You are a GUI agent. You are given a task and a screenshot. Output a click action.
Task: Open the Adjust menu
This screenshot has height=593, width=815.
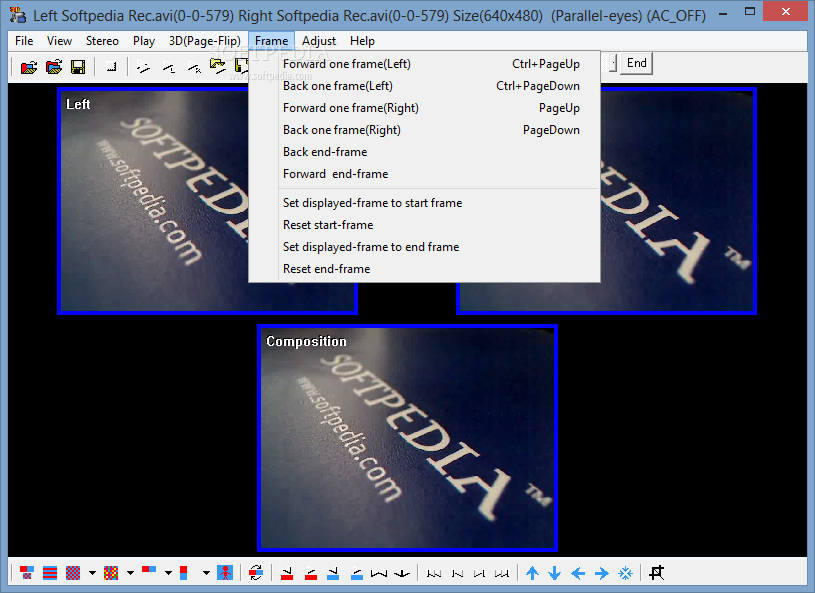click(319, 41)
